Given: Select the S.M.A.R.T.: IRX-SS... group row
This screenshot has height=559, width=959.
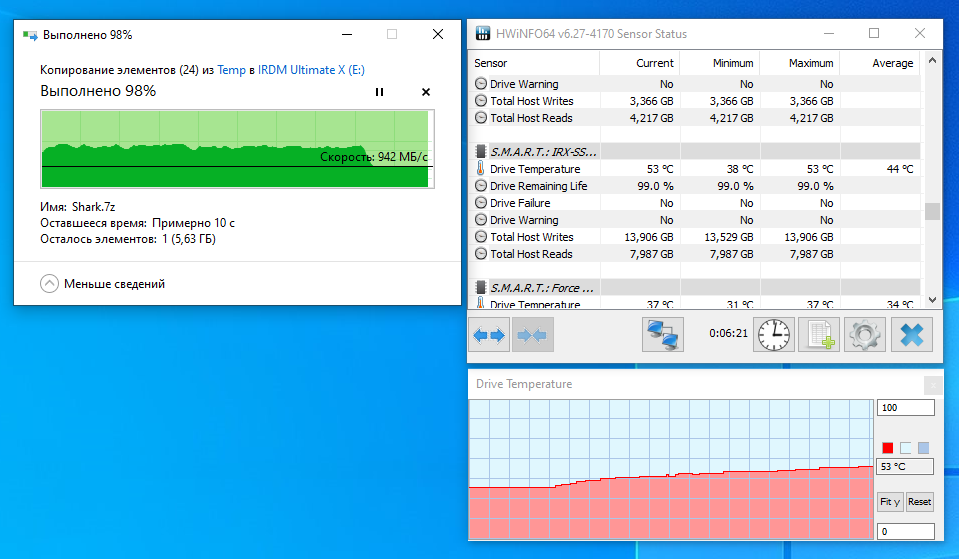Looking at the screenshot, I should tap(694, 152).
